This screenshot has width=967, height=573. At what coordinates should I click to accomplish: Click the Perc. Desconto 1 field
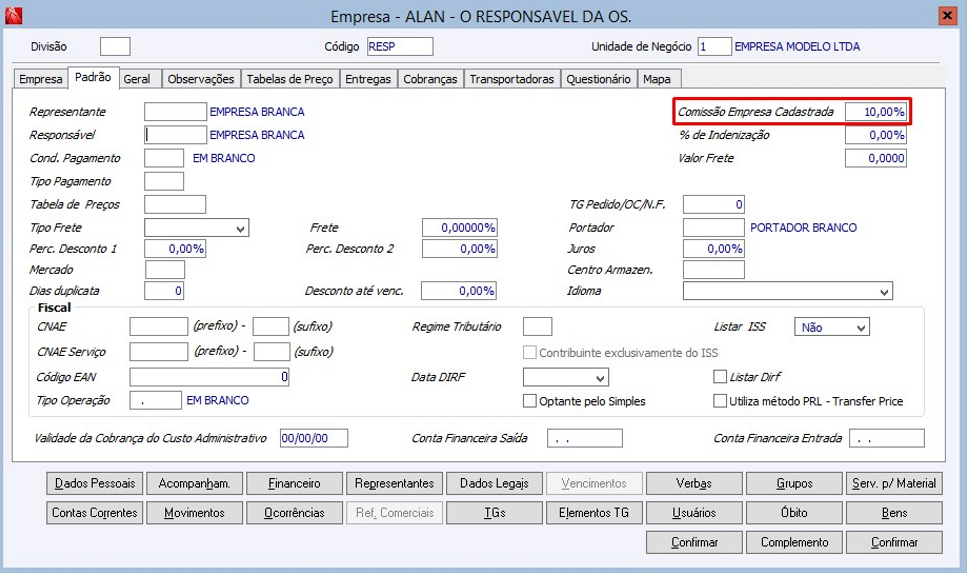pos(175,249)
